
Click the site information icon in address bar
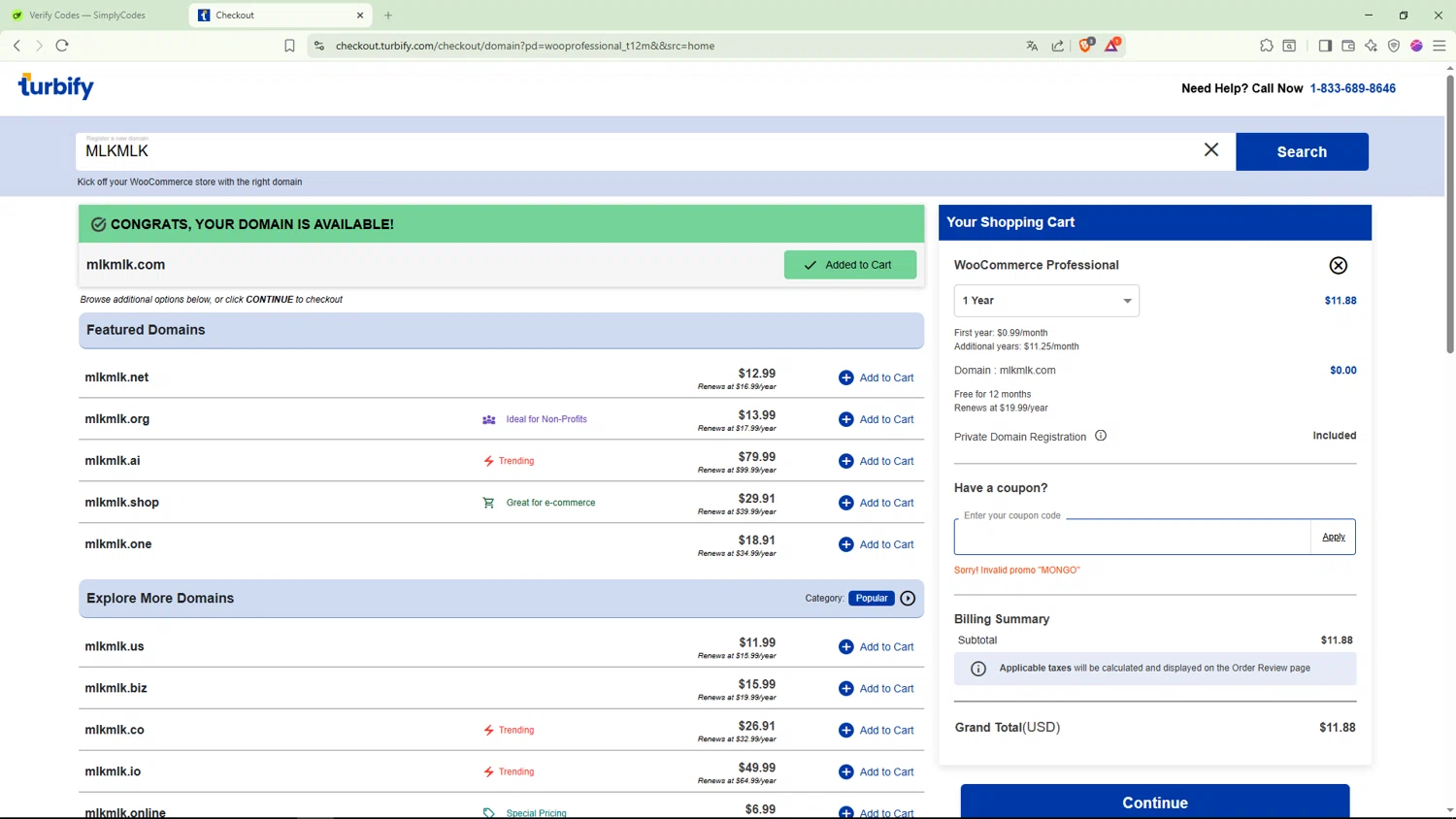tap(319, 46)
